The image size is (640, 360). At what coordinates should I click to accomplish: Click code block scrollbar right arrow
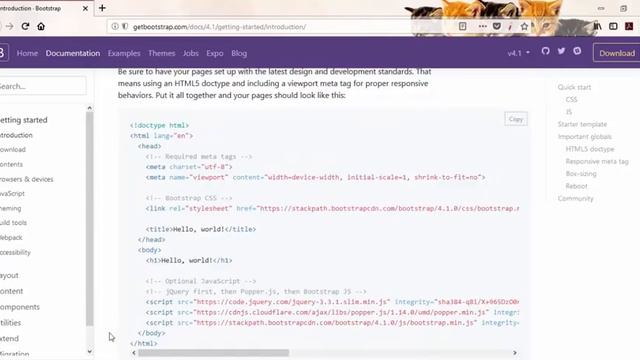pyautogui.click(x=515, y=353)
